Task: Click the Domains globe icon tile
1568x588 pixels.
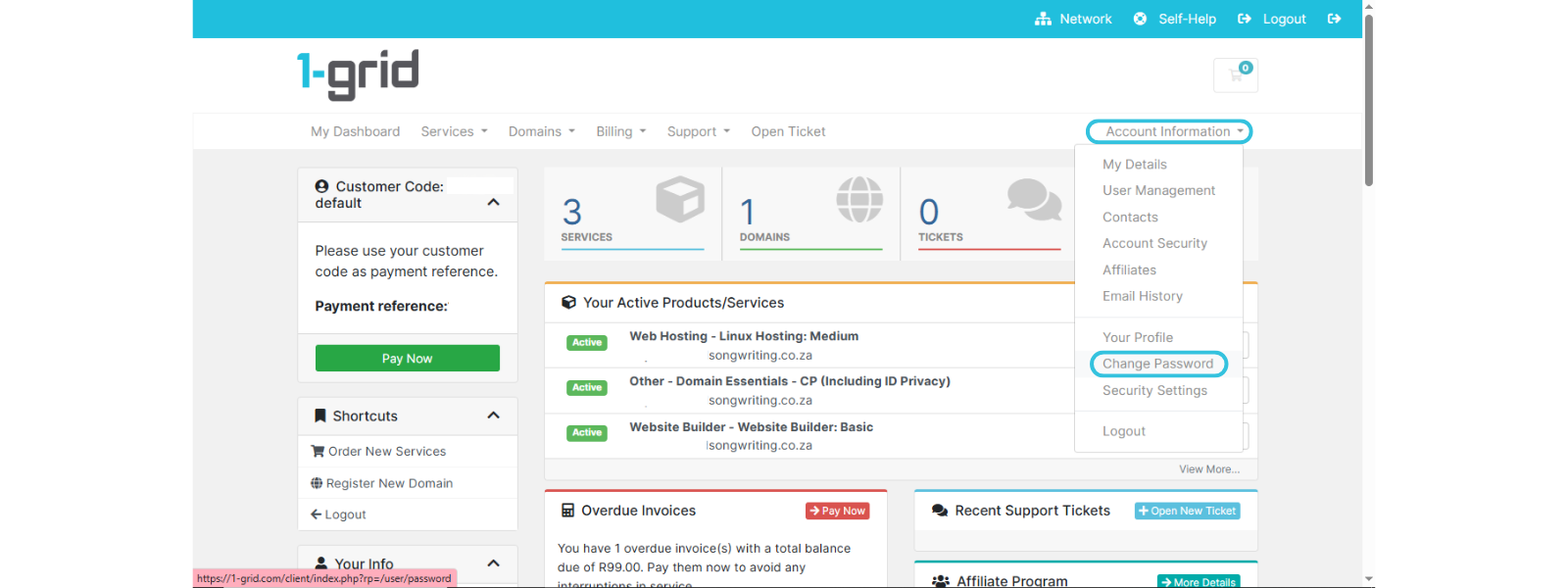Action: click(858, 200)
